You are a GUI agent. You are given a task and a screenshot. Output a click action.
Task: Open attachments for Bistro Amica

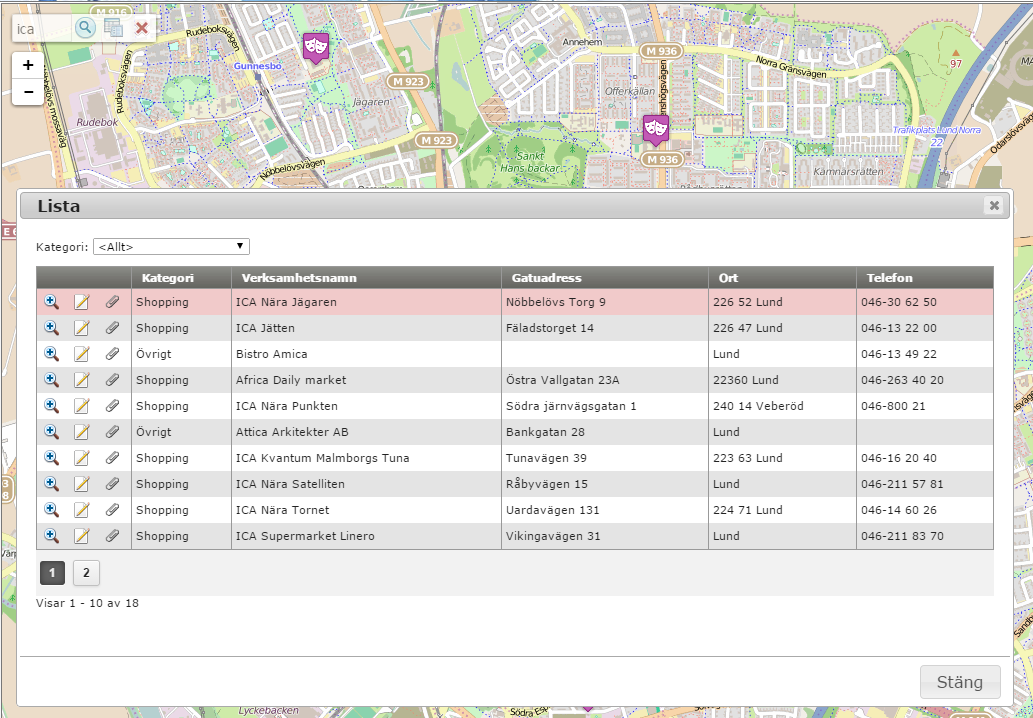(x=113, y=354)
